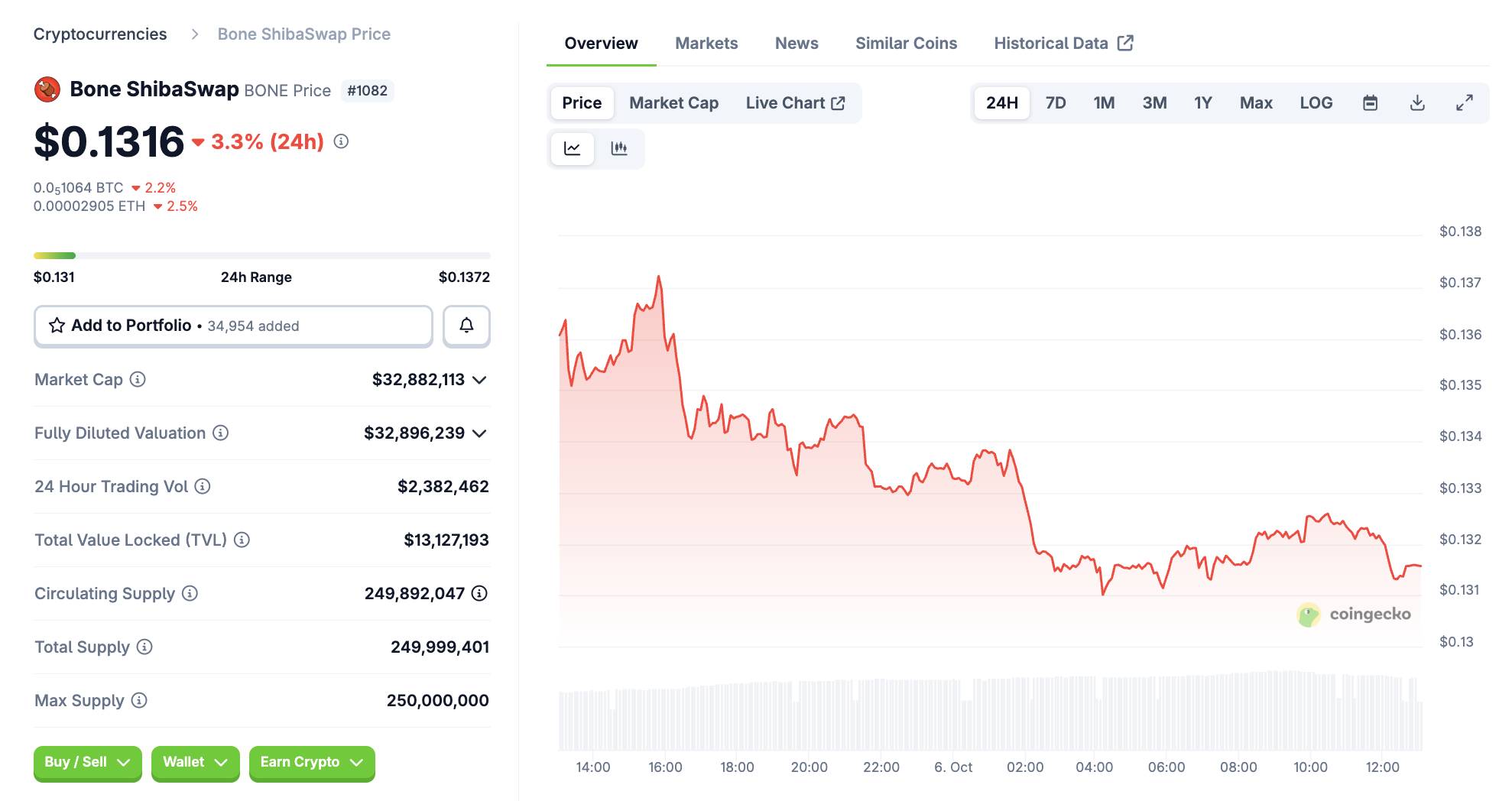Toggle LOG scale on chart
1512x801 pixels.
pos(1316,103)
